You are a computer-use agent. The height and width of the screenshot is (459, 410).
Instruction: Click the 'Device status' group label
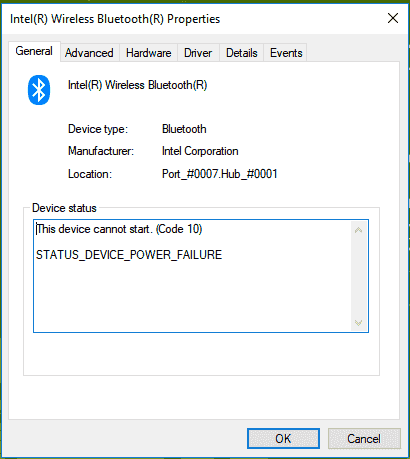click(64, 208)
